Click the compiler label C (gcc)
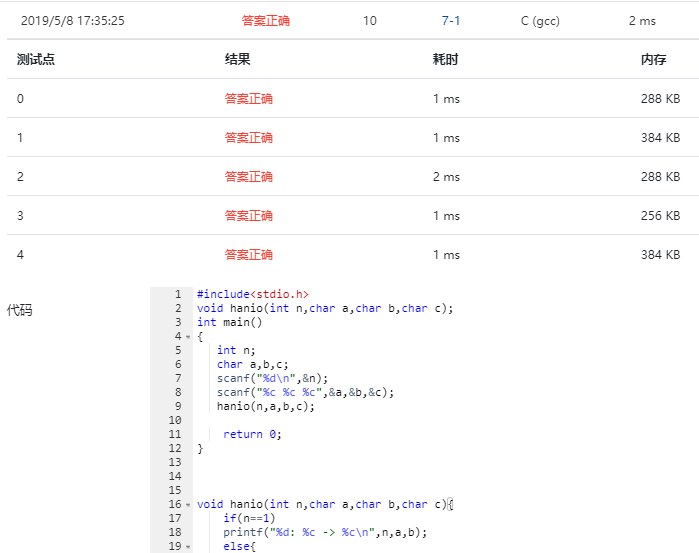Viewport: 699px width, 553px height. [540, 21]
